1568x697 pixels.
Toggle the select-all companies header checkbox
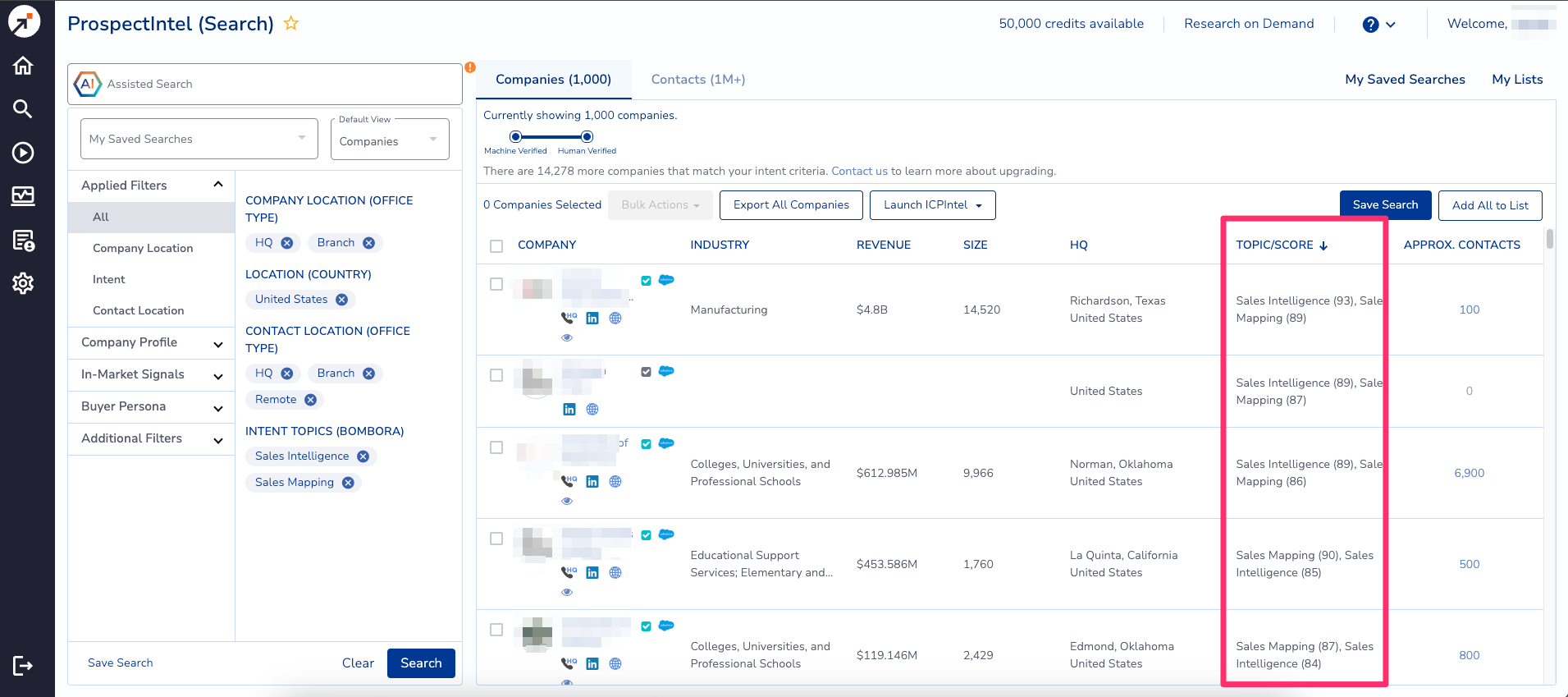pyautogui.click(x=496, y=245)
